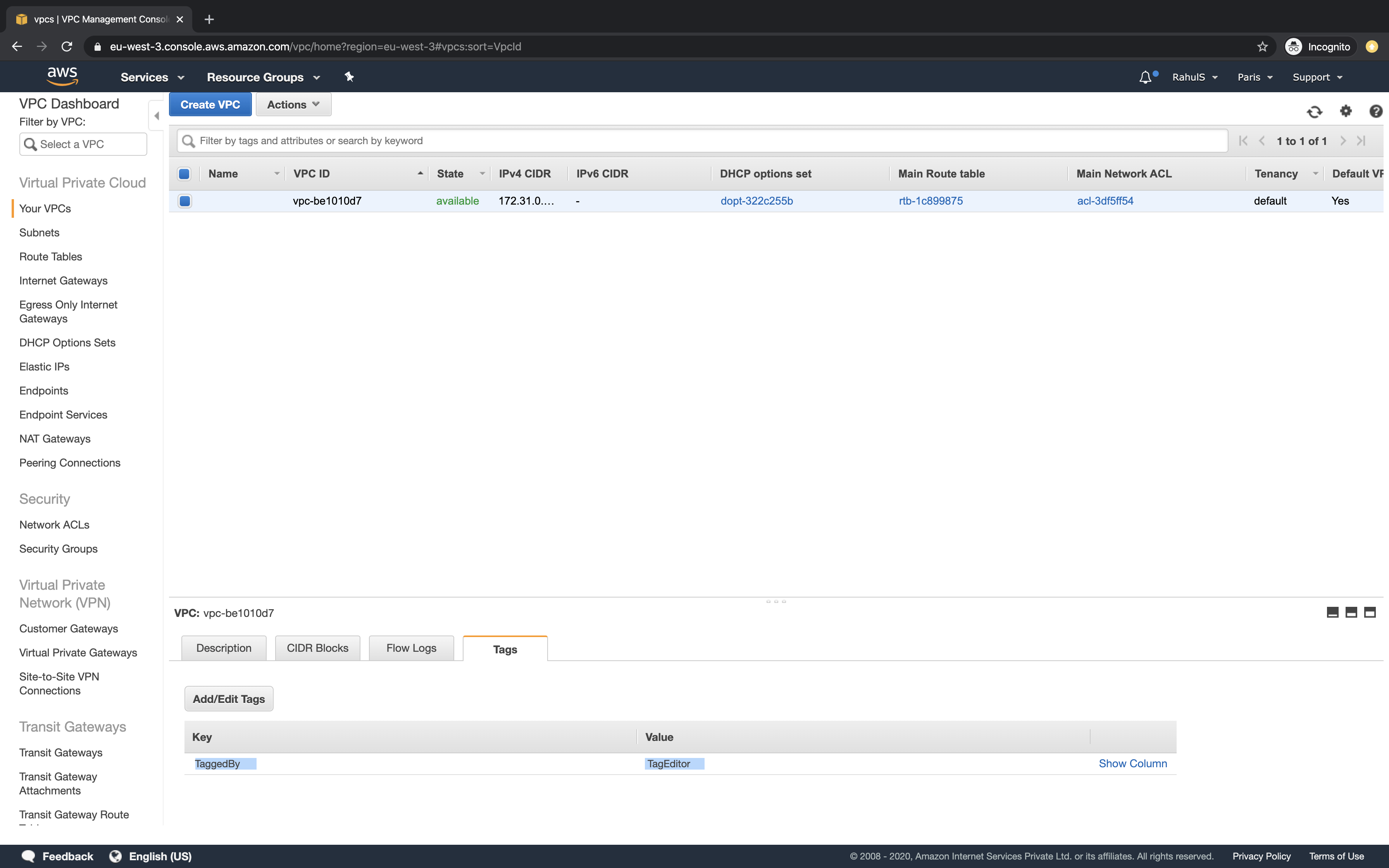The width and height of the screenshot is (1389, 868).
Task: Select the full-pane detail view layout icon
Action: tap(1371, 612)
